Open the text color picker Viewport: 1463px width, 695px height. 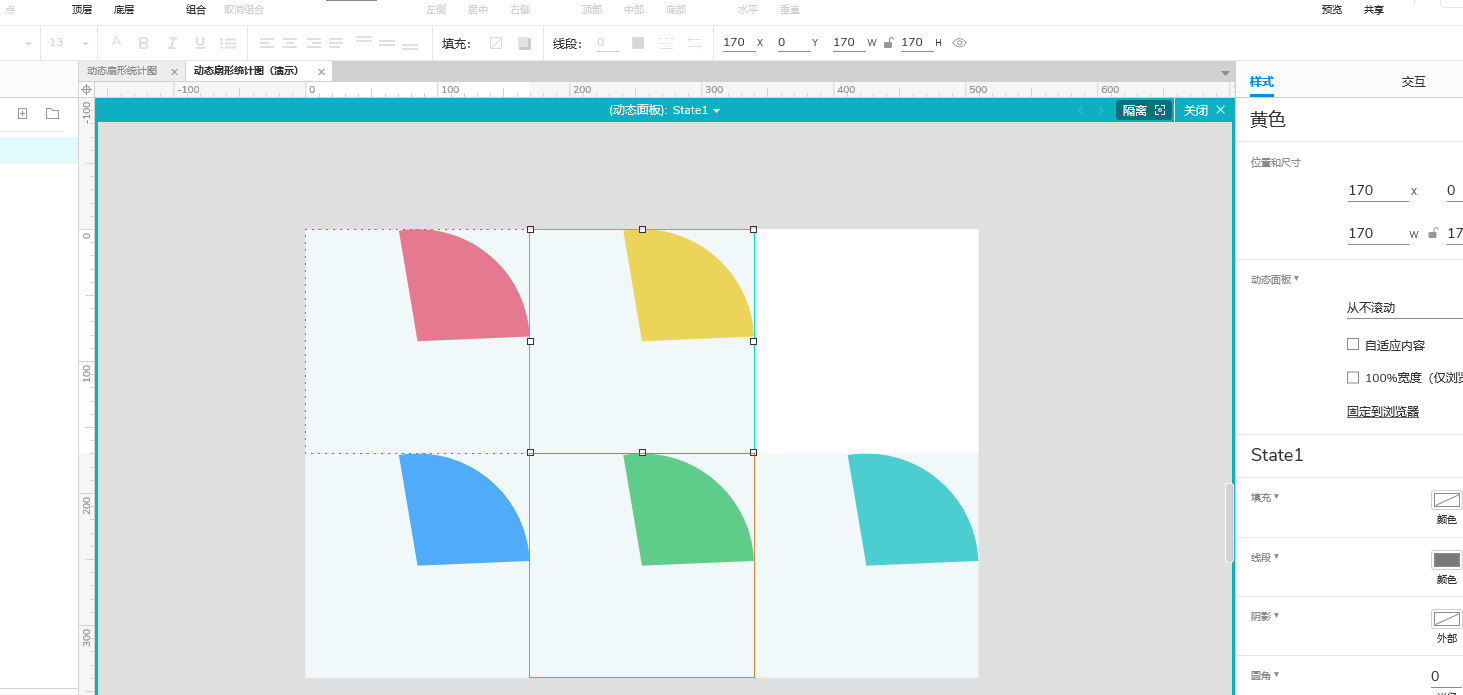[x=116, y=42]
